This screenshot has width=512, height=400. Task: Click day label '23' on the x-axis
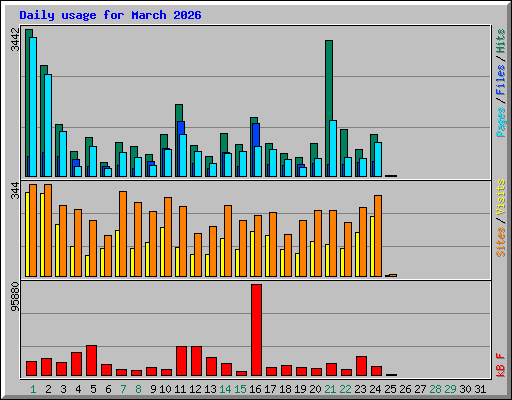(x=360, y=389)
